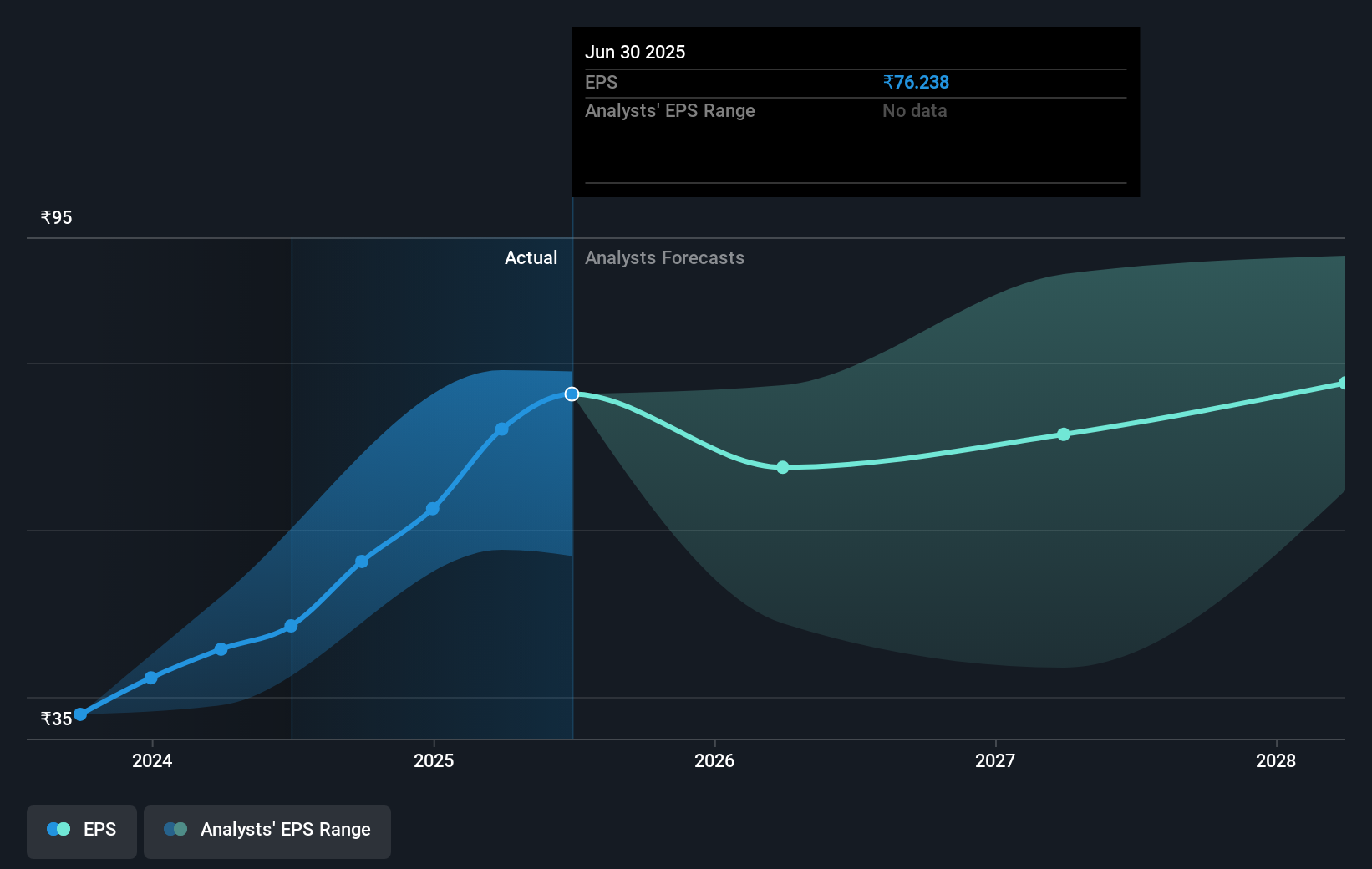This screenshot has width=1372, height=869.
Task: Select the Analysts Forecasts section label
Action: click(664, 257)
